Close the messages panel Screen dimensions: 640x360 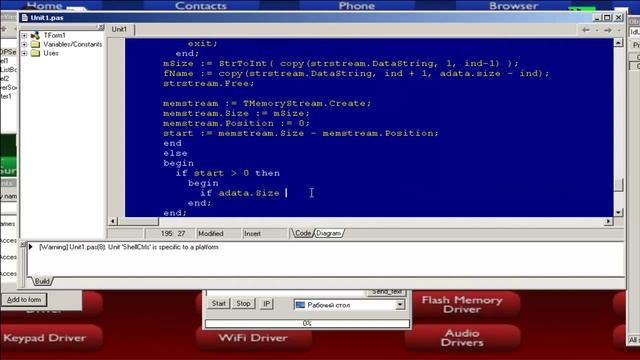(x=23, y=244)
